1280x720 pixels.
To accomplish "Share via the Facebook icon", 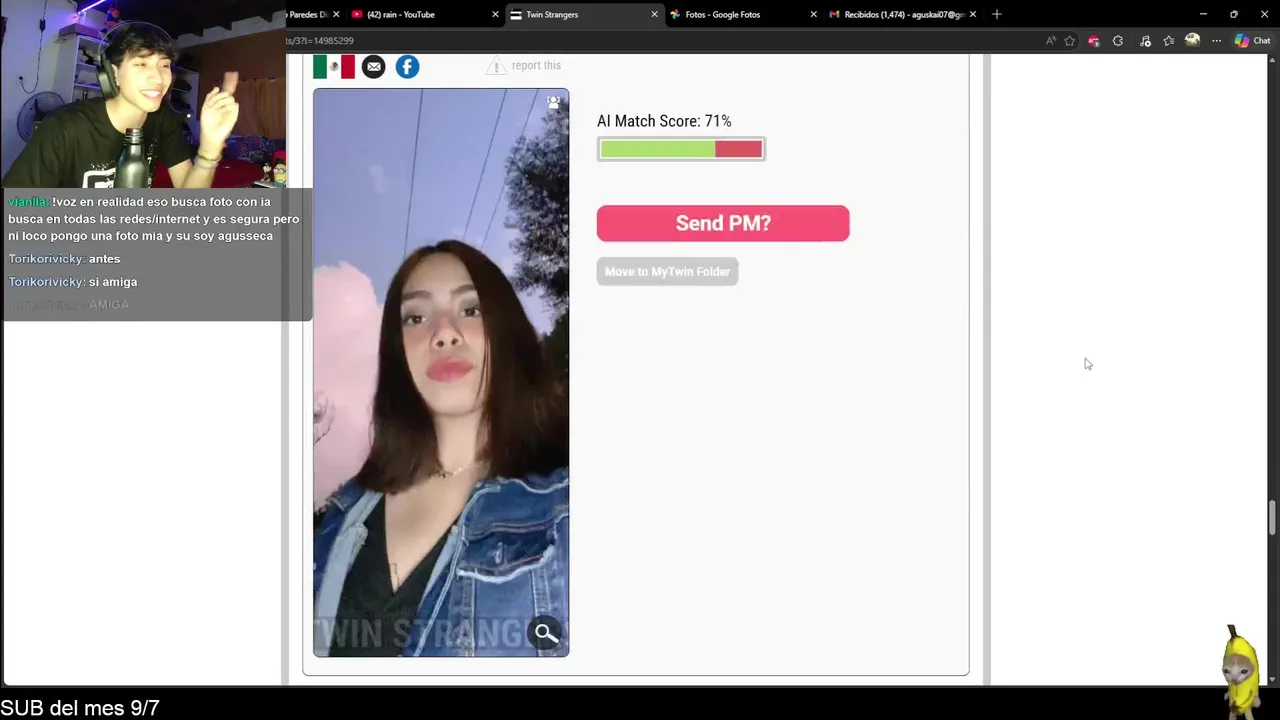I will [x=407, y=67].
